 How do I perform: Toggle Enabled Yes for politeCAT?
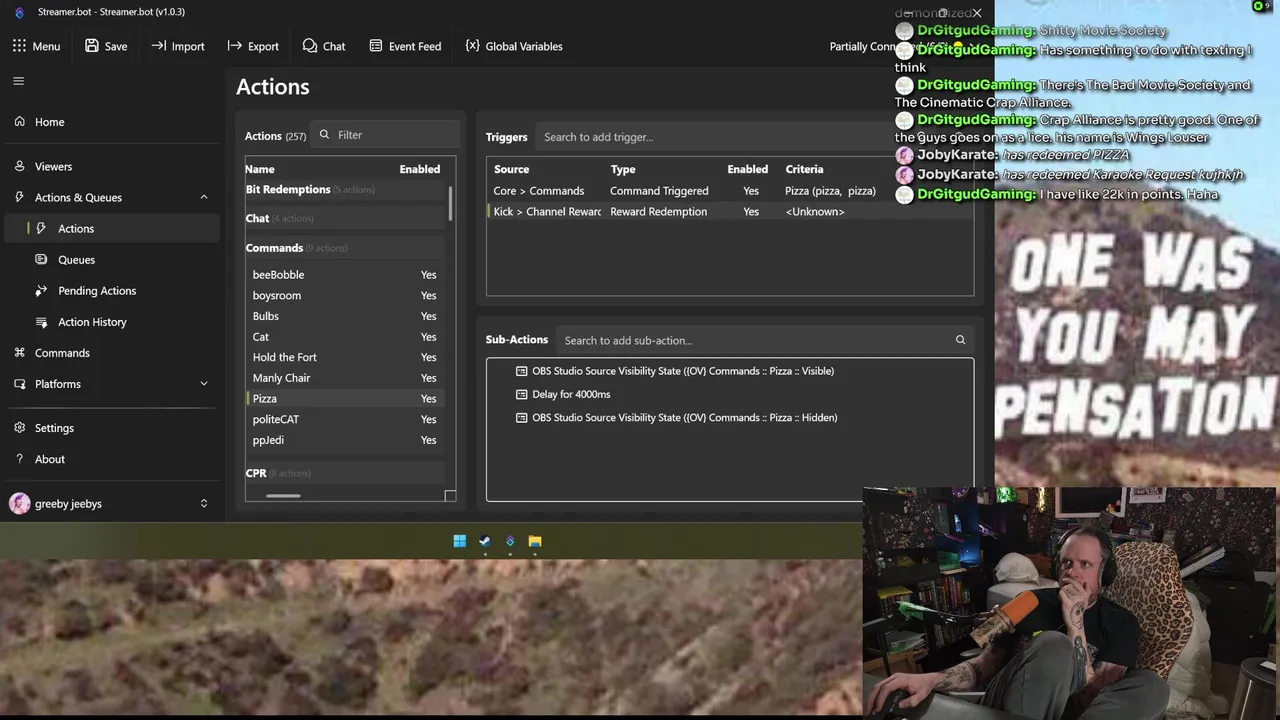point(428,419)
